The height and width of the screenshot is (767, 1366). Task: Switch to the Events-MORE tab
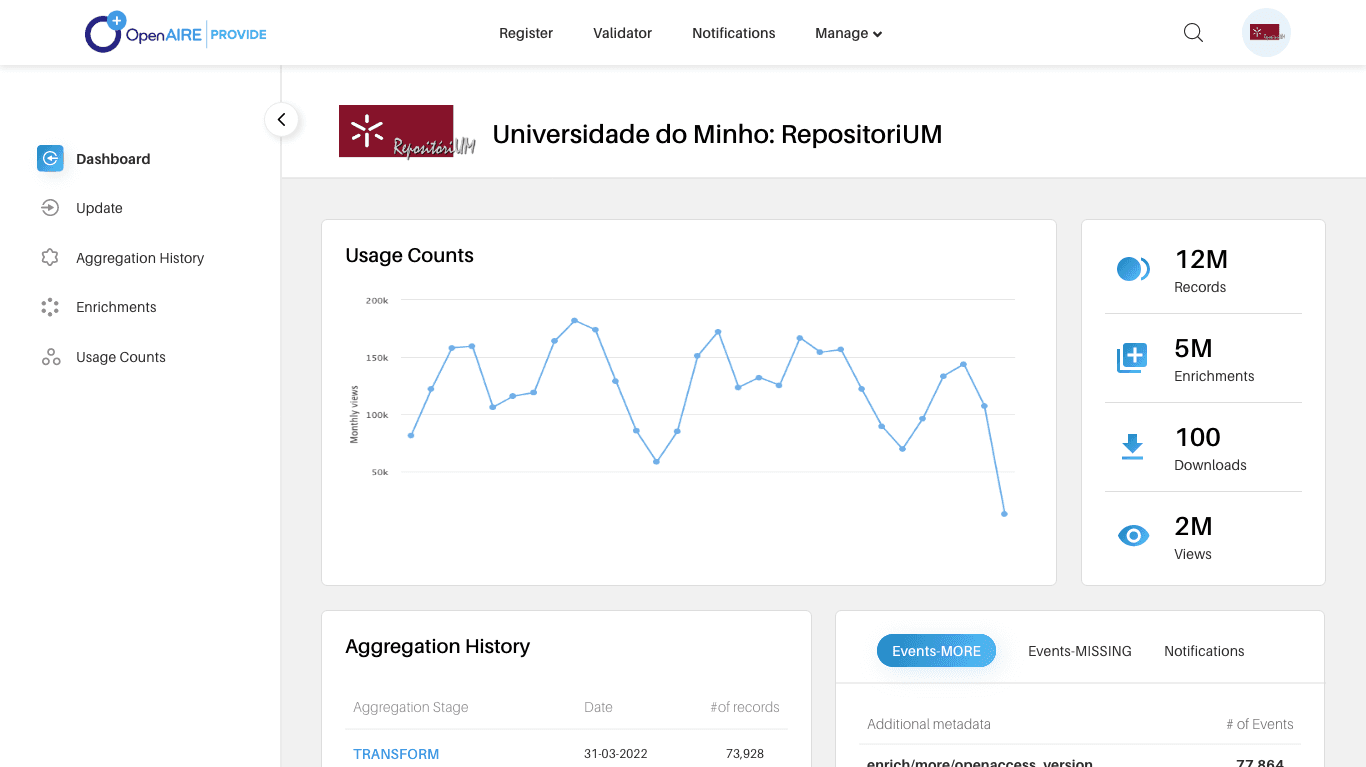tap(937, 651)
